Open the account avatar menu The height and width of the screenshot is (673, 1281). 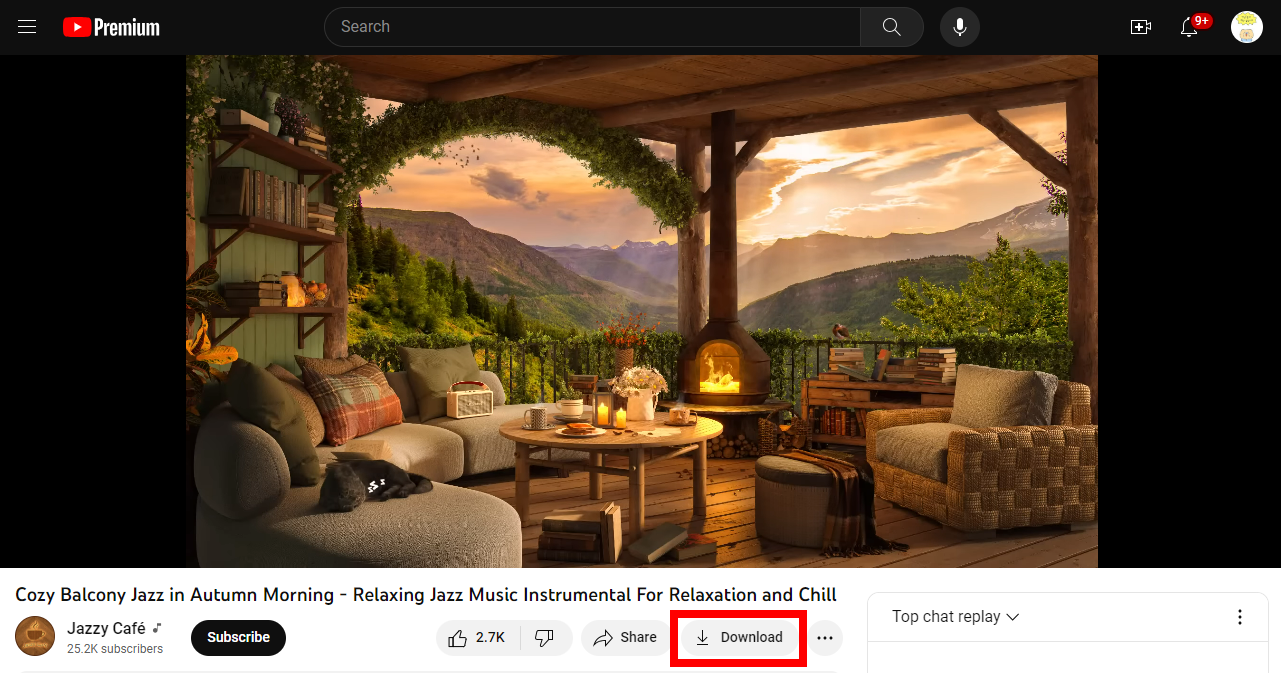click(x=1247, y=27)
